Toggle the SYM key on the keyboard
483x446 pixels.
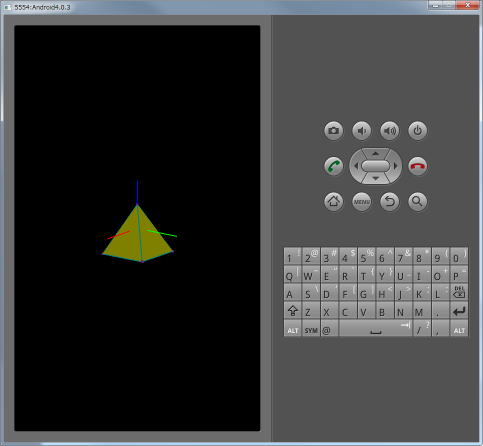point(311,329)
